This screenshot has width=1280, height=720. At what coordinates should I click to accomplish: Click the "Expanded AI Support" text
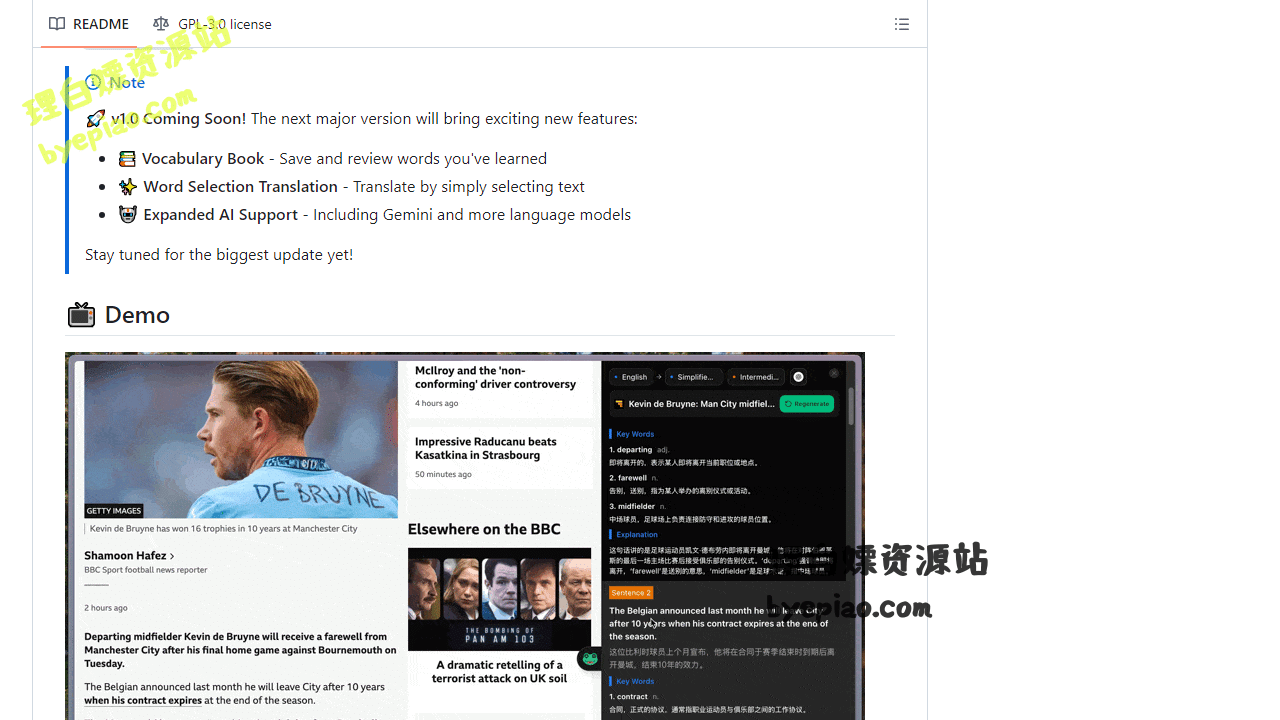coord(220,214)
